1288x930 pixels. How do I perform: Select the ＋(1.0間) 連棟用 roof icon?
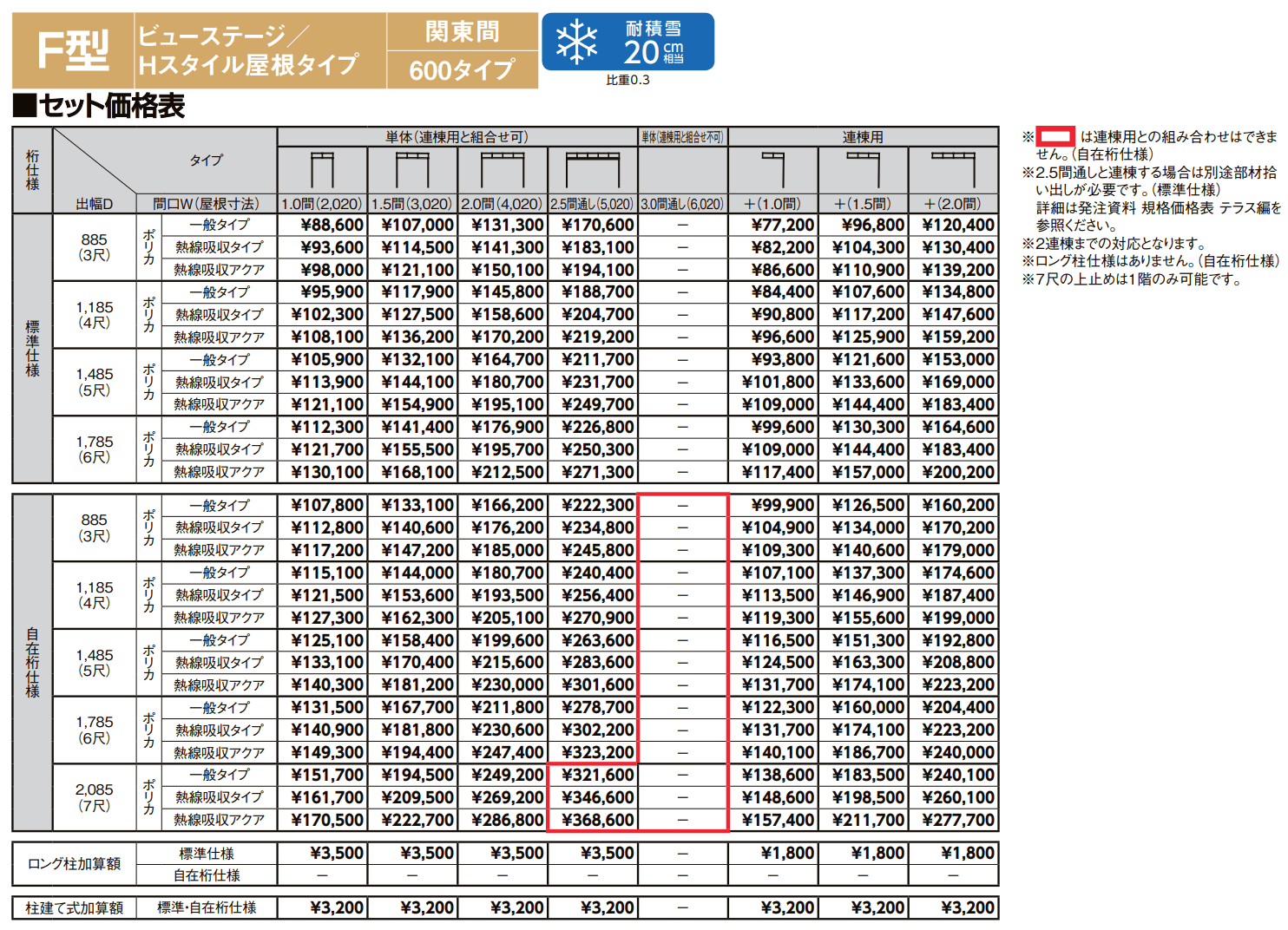coord(773,169)
